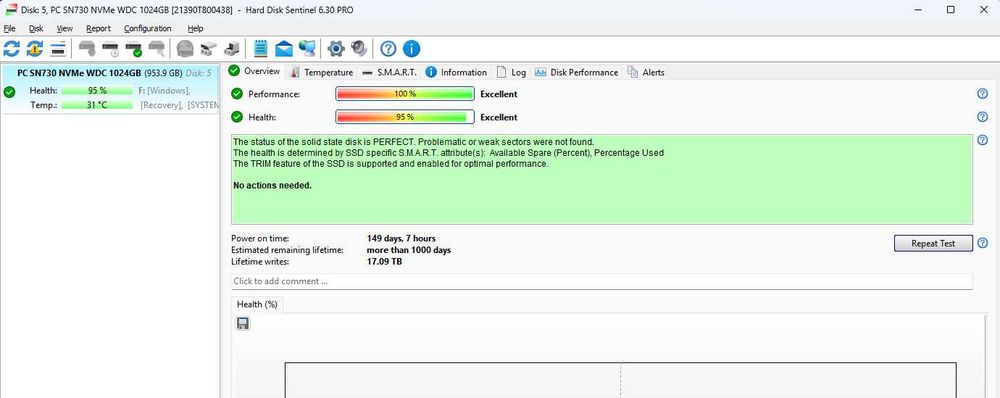Click the help icon beside the status text box
1000x398 pixels.
point(982,140)
